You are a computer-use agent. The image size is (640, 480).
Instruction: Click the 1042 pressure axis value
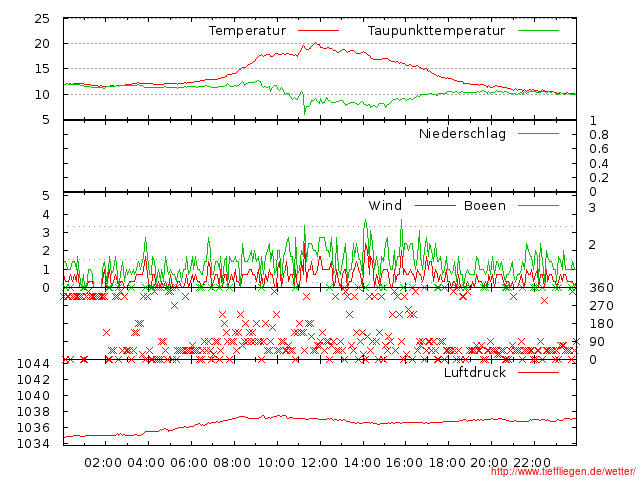click(x=33, y=380)
